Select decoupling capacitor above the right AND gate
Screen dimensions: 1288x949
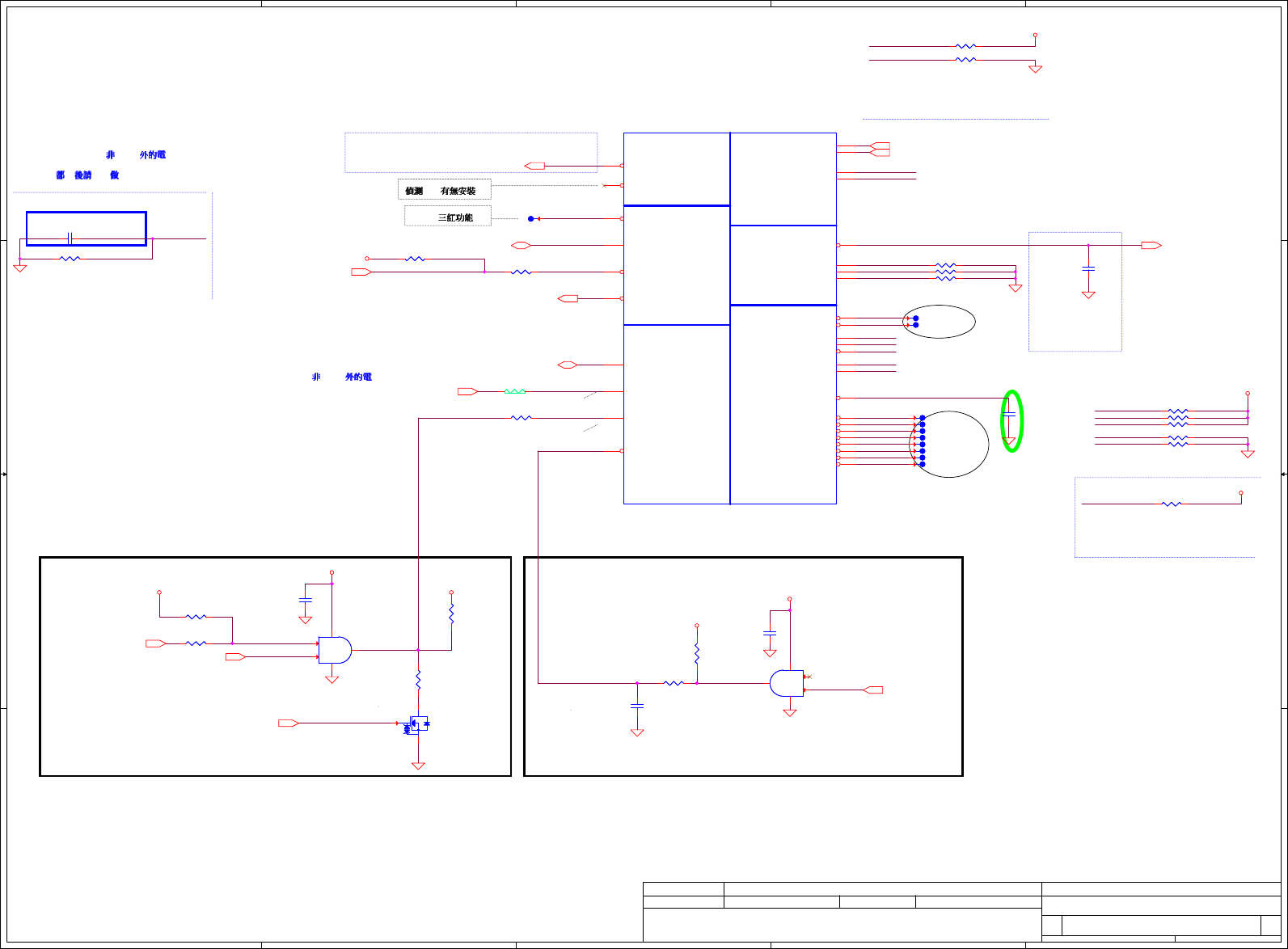coord(770,633)
